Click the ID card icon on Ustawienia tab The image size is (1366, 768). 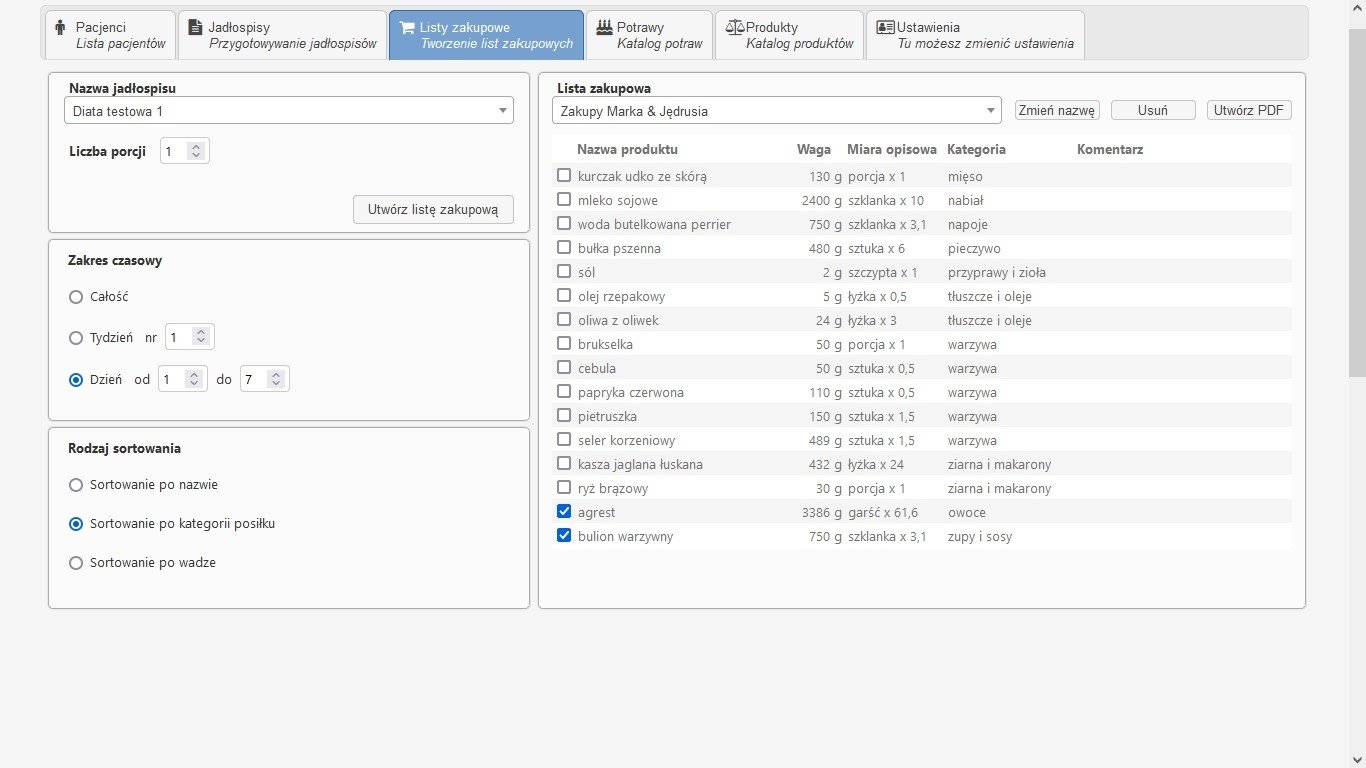[885, 27]
